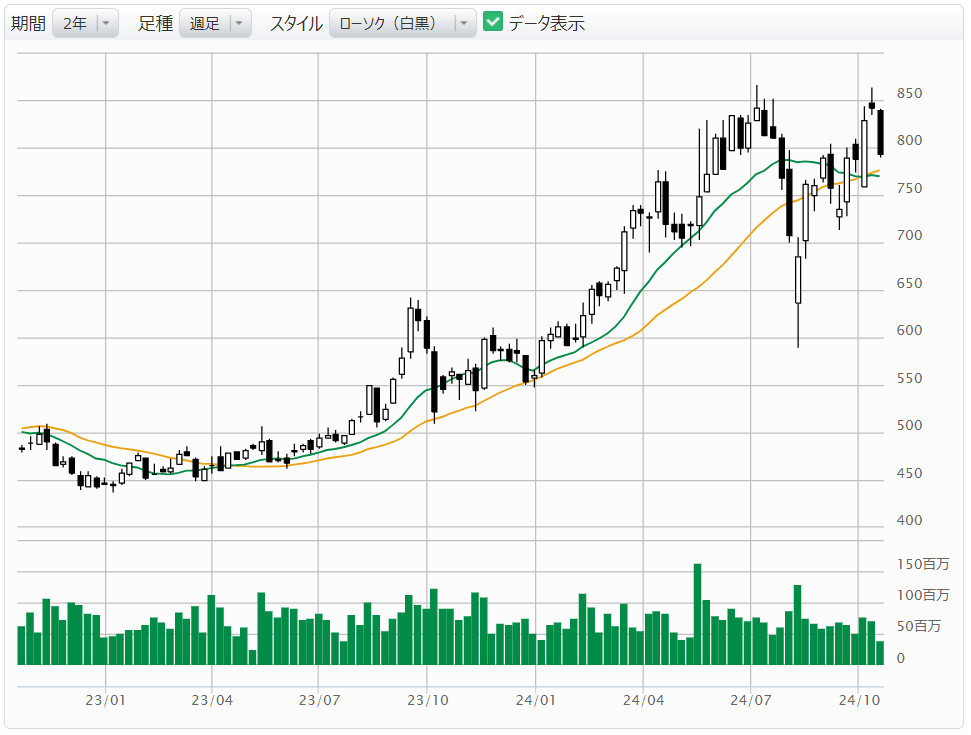Image resolution: width=971 pixels, height=735 pixels.
Task: Select the 24/04 date axis label
Action: [643, 700]
